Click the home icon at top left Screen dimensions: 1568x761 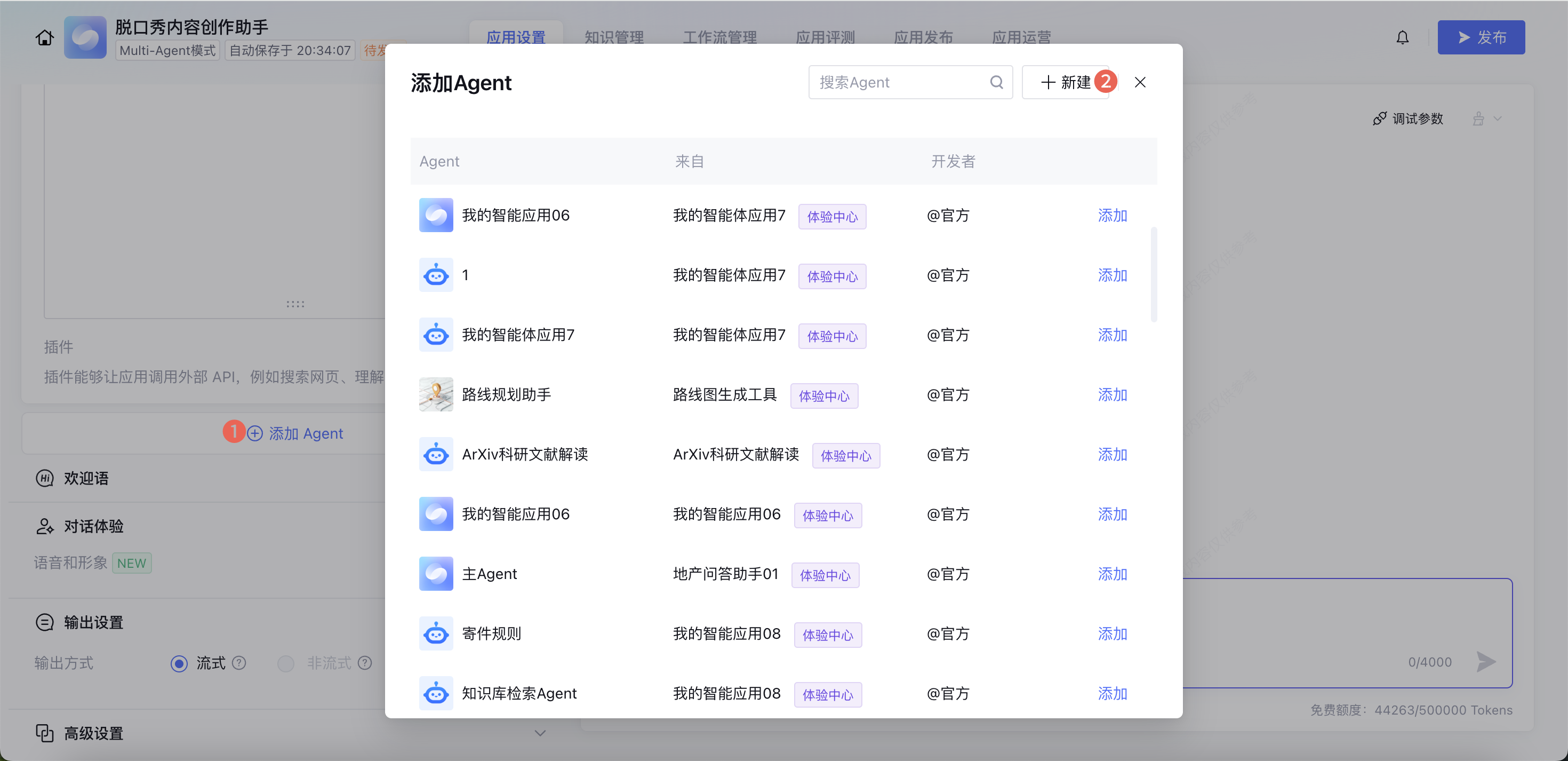tap(44, 38)
